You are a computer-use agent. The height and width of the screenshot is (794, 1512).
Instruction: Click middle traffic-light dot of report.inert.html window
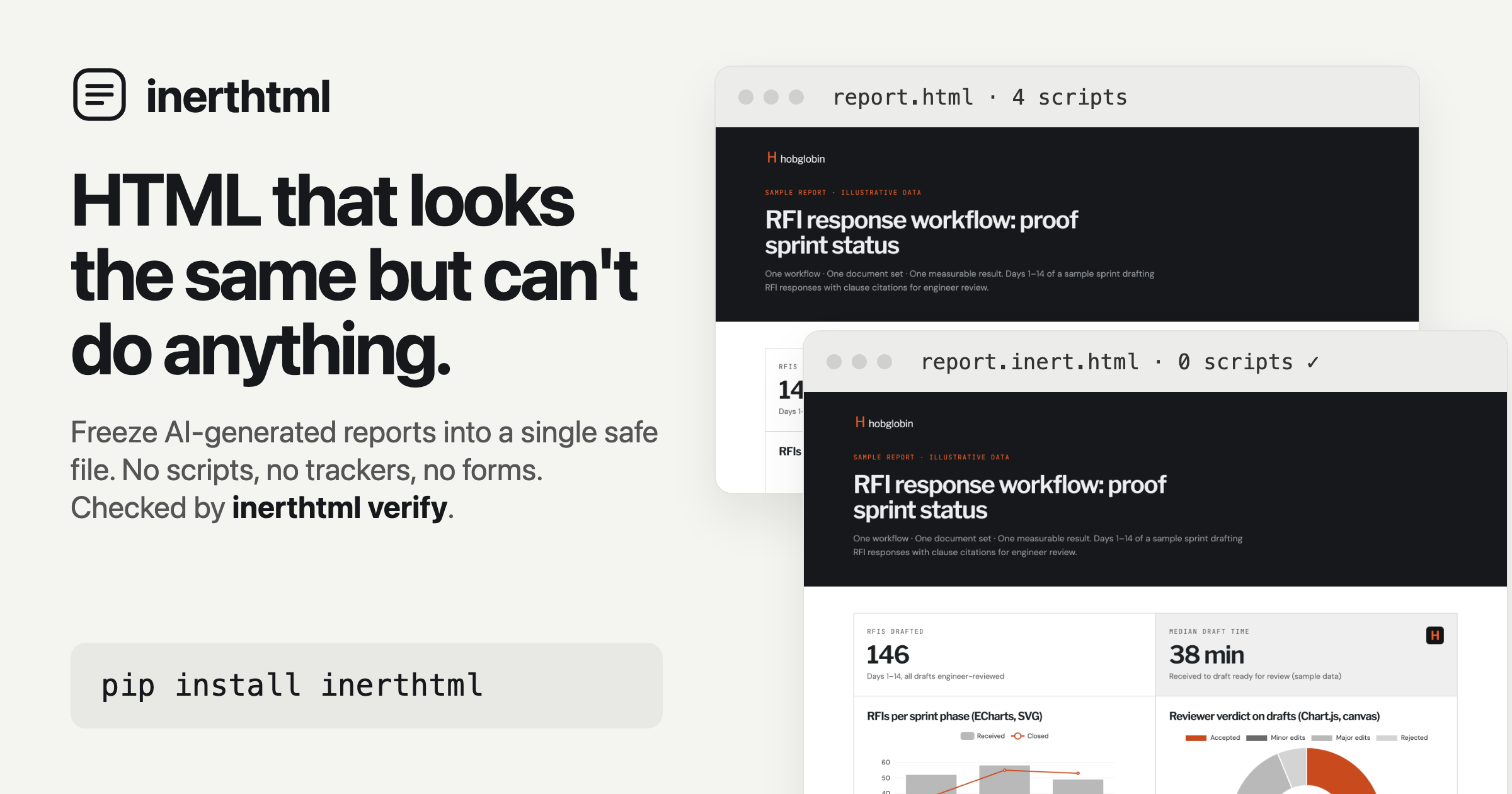coord(859,361)
